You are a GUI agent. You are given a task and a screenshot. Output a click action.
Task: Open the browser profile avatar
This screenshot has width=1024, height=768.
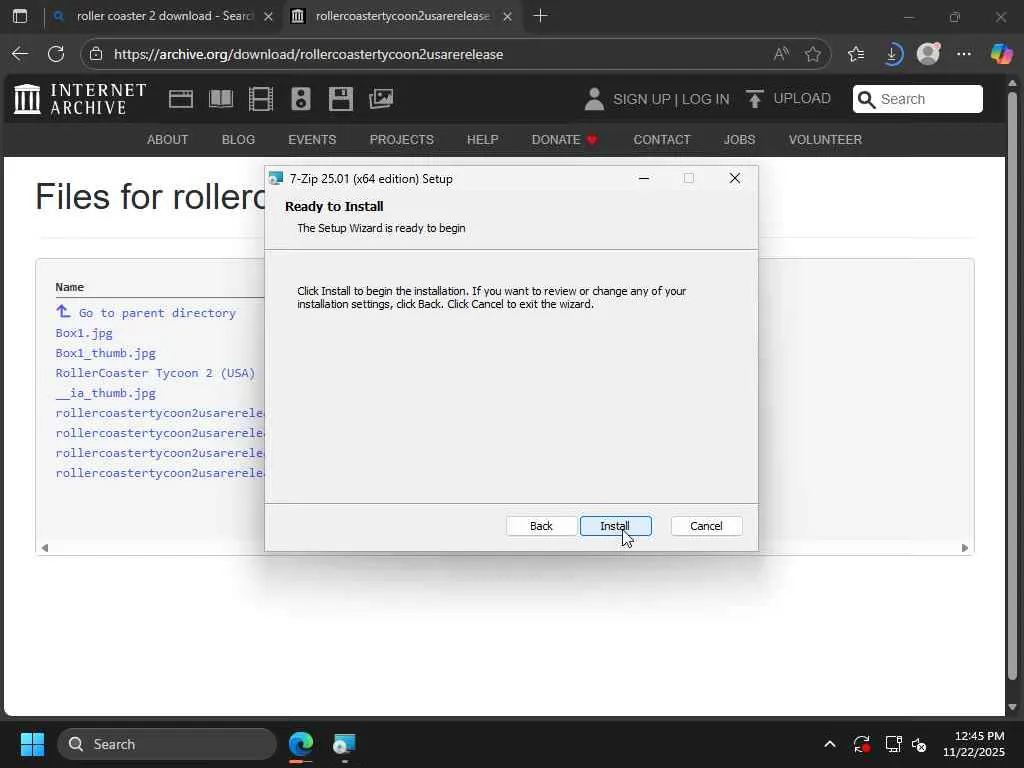928,54
